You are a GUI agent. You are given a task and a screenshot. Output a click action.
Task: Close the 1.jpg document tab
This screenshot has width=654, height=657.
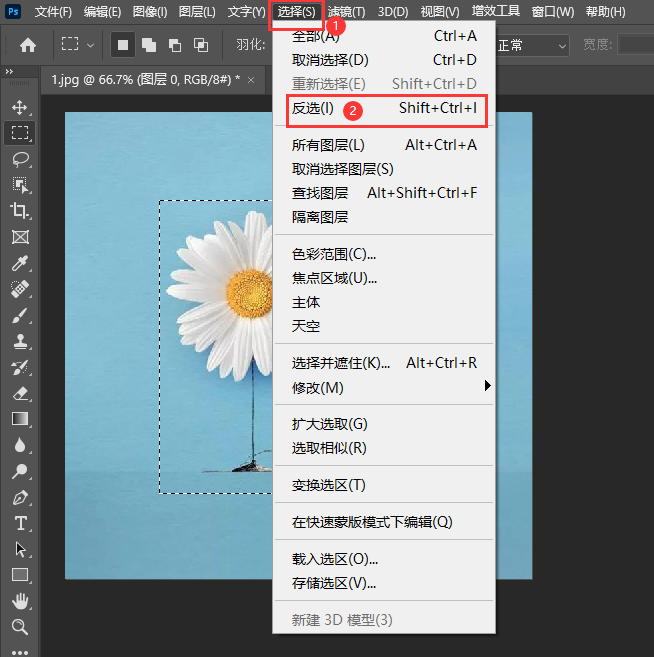pos(249,80)
